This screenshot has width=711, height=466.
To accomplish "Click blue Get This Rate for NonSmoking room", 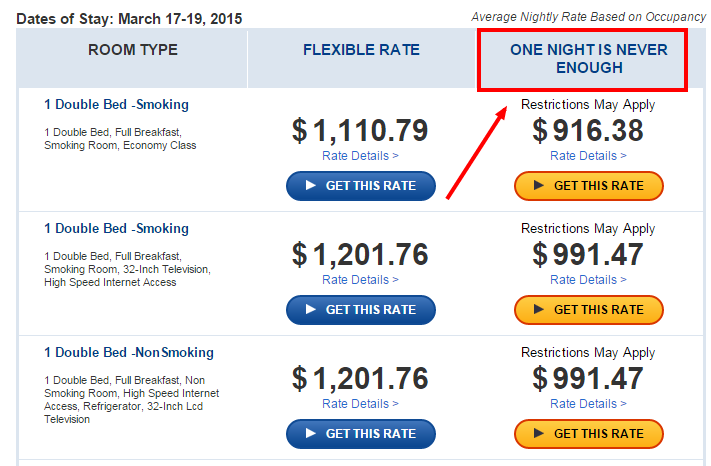I will point(360,434).
